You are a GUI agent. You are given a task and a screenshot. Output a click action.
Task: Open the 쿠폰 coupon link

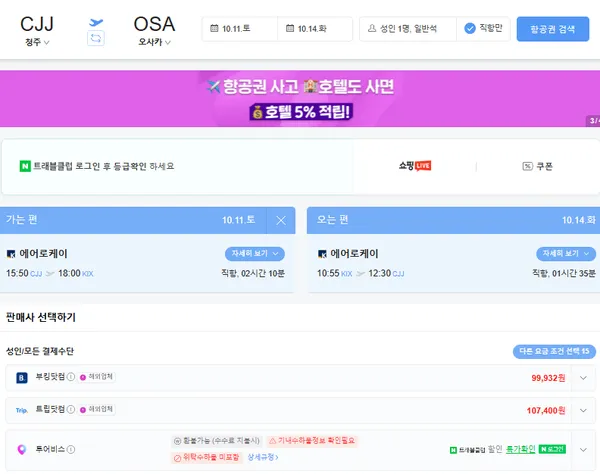(537, 166)
